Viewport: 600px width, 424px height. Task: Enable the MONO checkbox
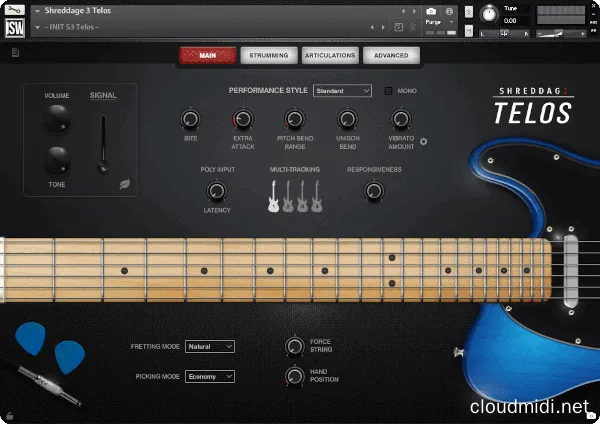click(390, 91)
